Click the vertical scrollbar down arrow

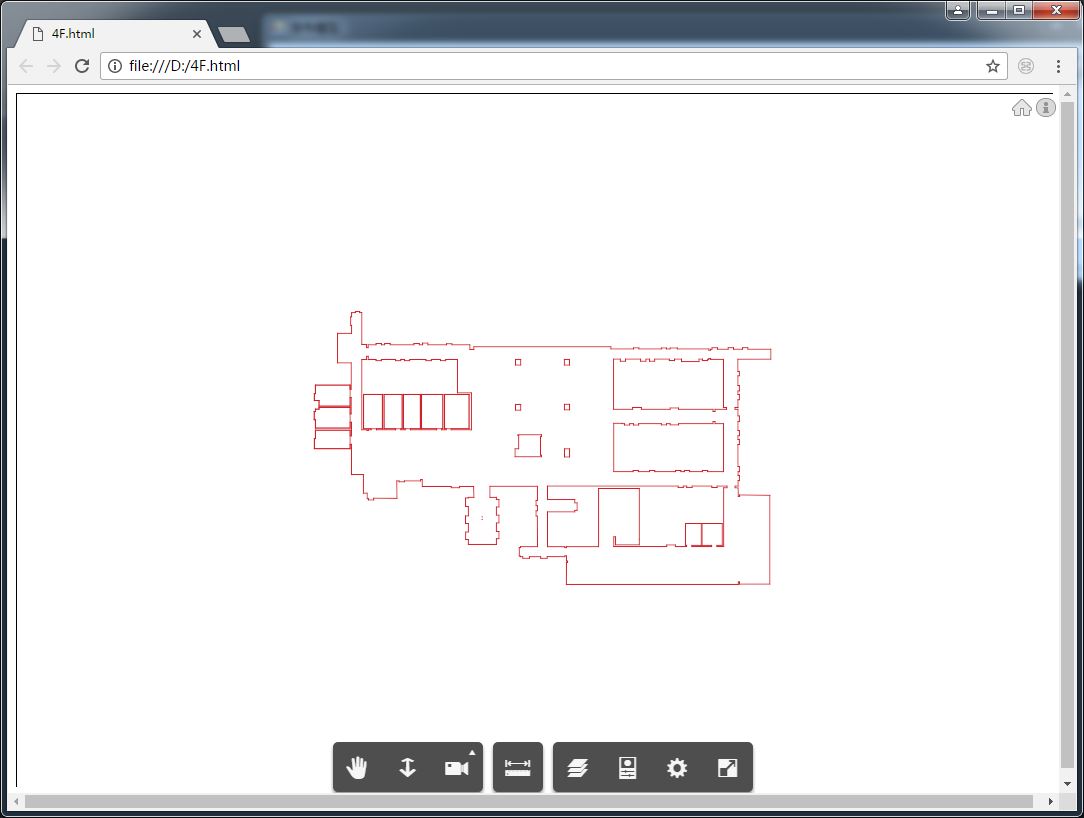click(x=1067, y=783)
